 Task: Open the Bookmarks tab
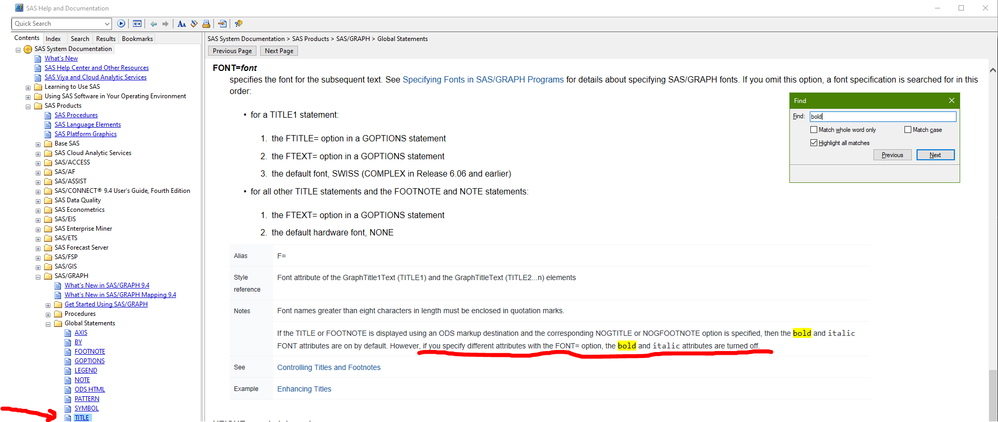tap(137, 39)
